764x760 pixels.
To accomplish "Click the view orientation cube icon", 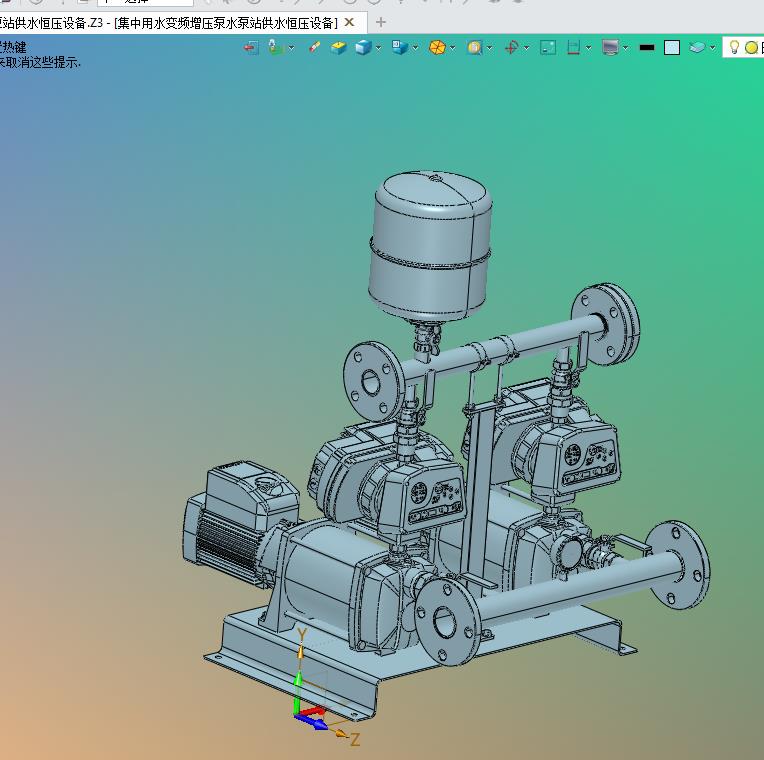I will (x=400, y=47).
